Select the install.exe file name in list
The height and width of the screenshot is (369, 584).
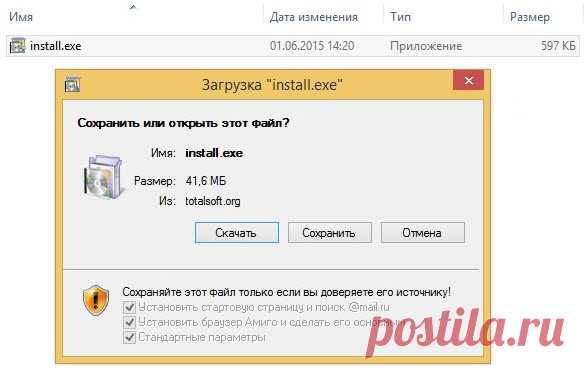[x=55, y=46]
